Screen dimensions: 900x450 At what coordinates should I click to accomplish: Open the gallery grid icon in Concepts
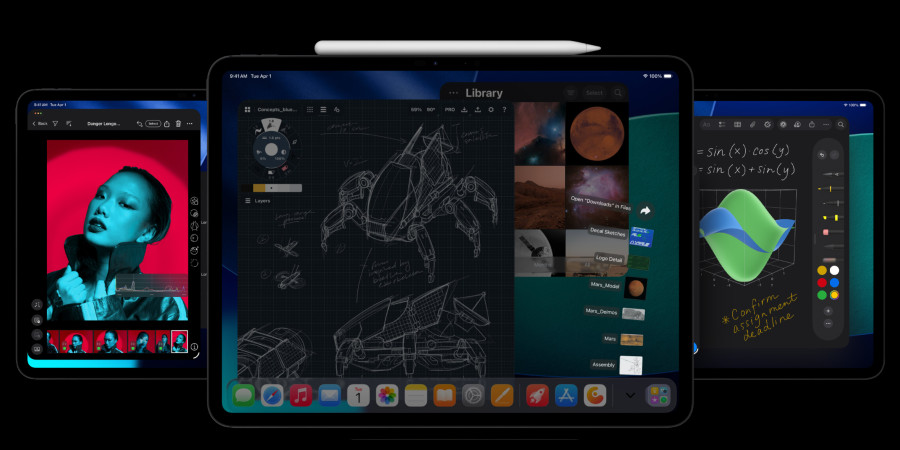tap(247, 110)
